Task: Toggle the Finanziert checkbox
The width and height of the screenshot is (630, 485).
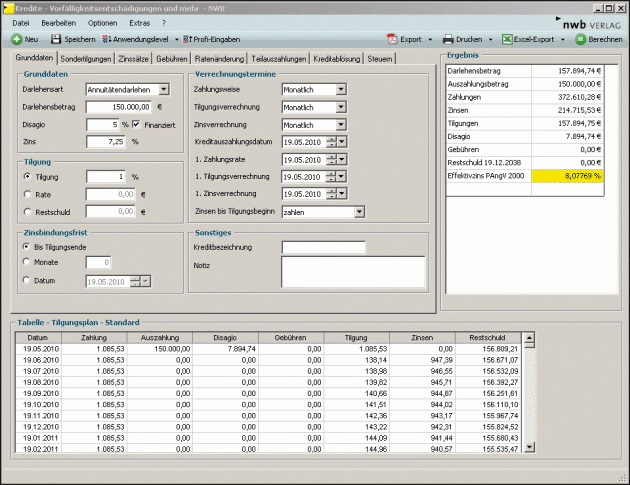Action: [x=136, y=124]
